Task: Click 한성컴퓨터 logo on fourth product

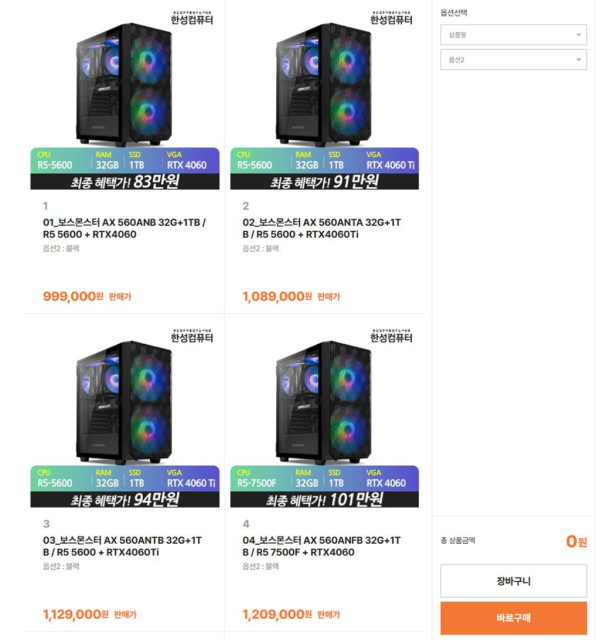Action: [x=391, y=336]
